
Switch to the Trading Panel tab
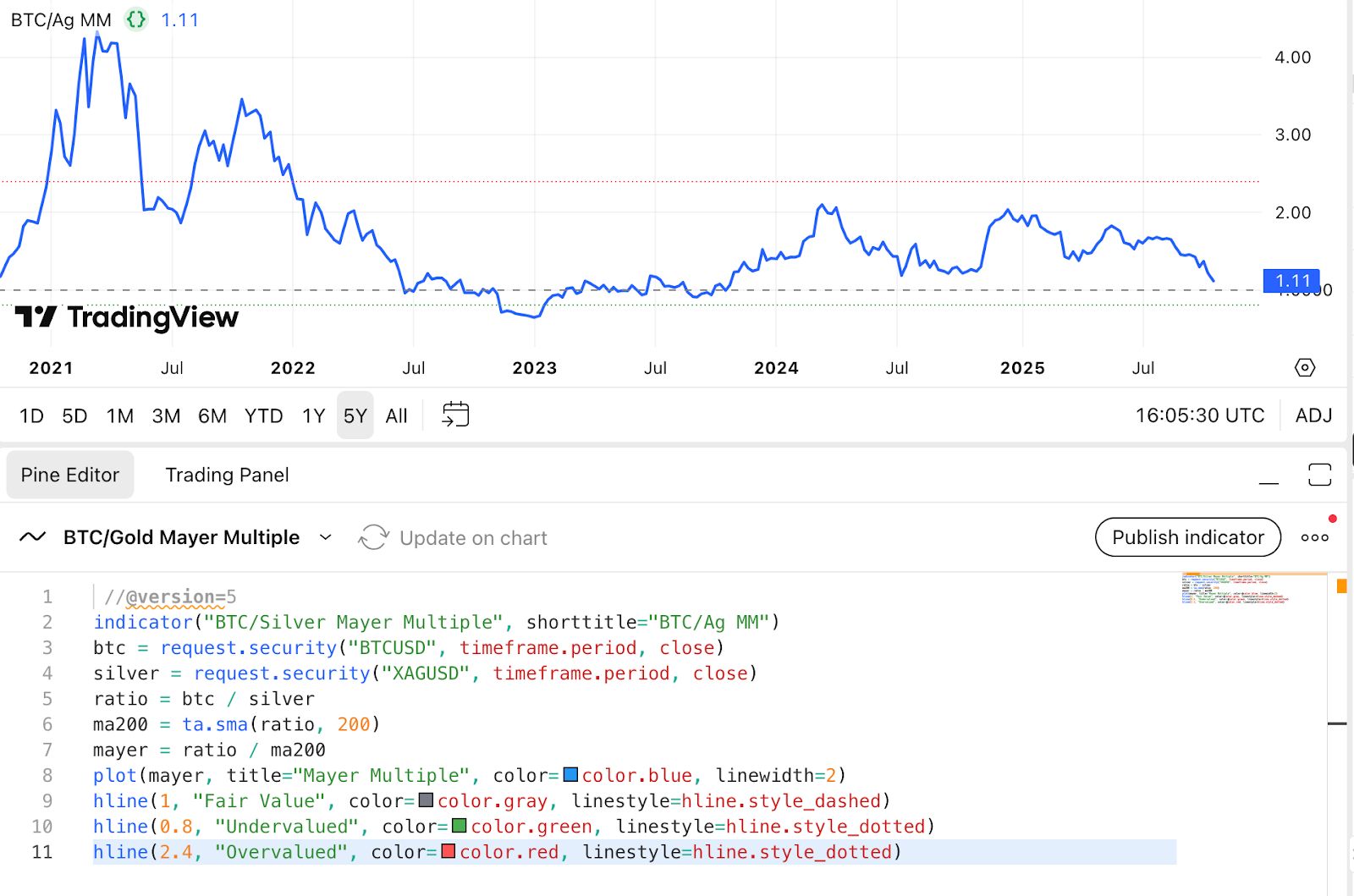click(x=226, y=475)
